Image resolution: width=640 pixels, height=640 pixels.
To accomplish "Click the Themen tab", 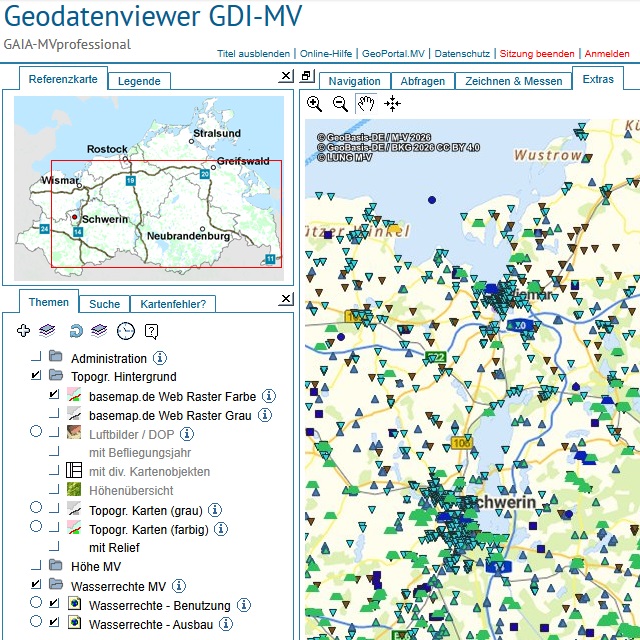I will (49, 302).
